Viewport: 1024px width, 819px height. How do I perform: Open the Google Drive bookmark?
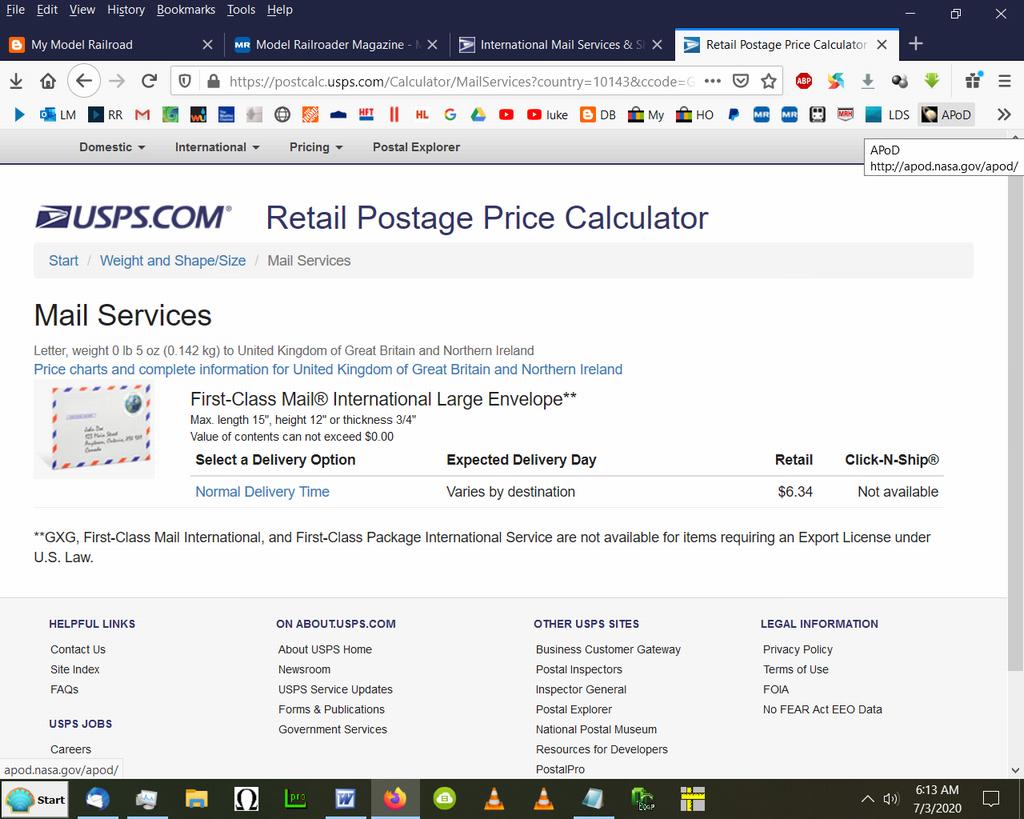click(x=478, y=115)
